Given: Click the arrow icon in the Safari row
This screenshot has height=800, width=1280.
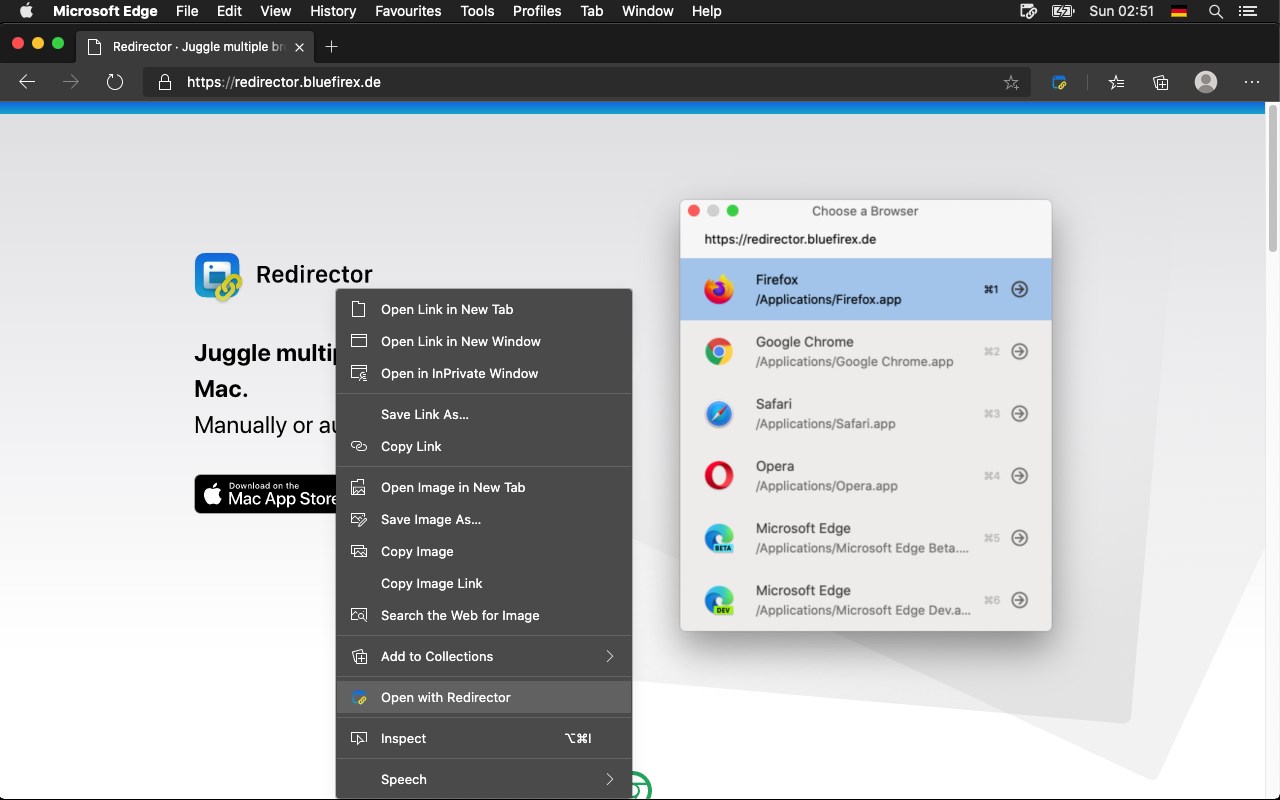Looking at the screenshot, I should pyautogui.click(x=1019, y=413).
